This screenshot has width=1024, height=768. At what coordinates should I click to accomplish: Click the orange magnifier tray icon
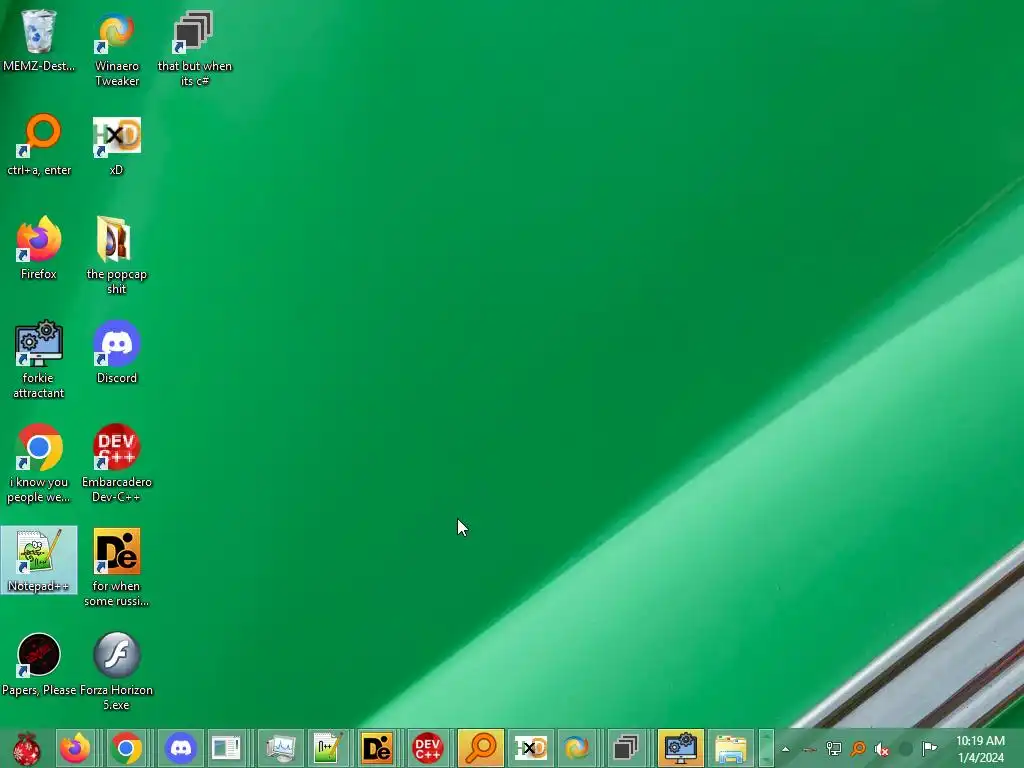858,749
